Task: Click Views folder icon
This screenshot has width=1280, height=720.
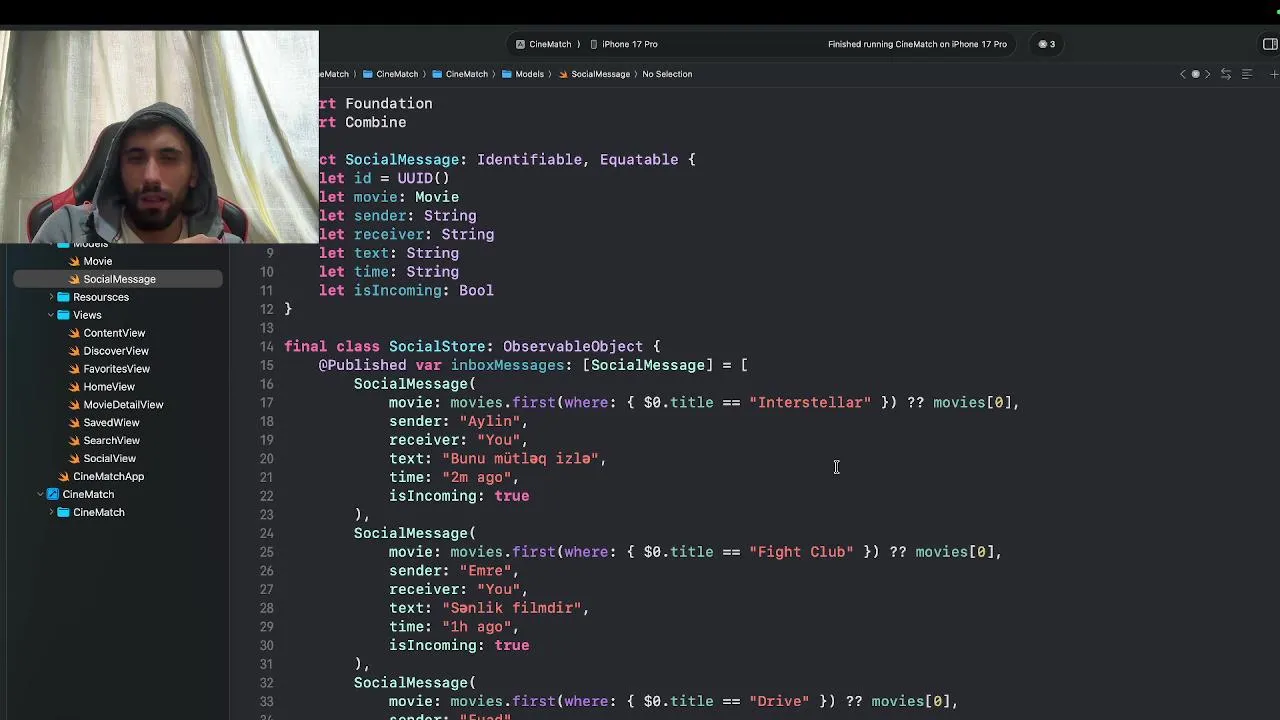Action: pos(64,315)
